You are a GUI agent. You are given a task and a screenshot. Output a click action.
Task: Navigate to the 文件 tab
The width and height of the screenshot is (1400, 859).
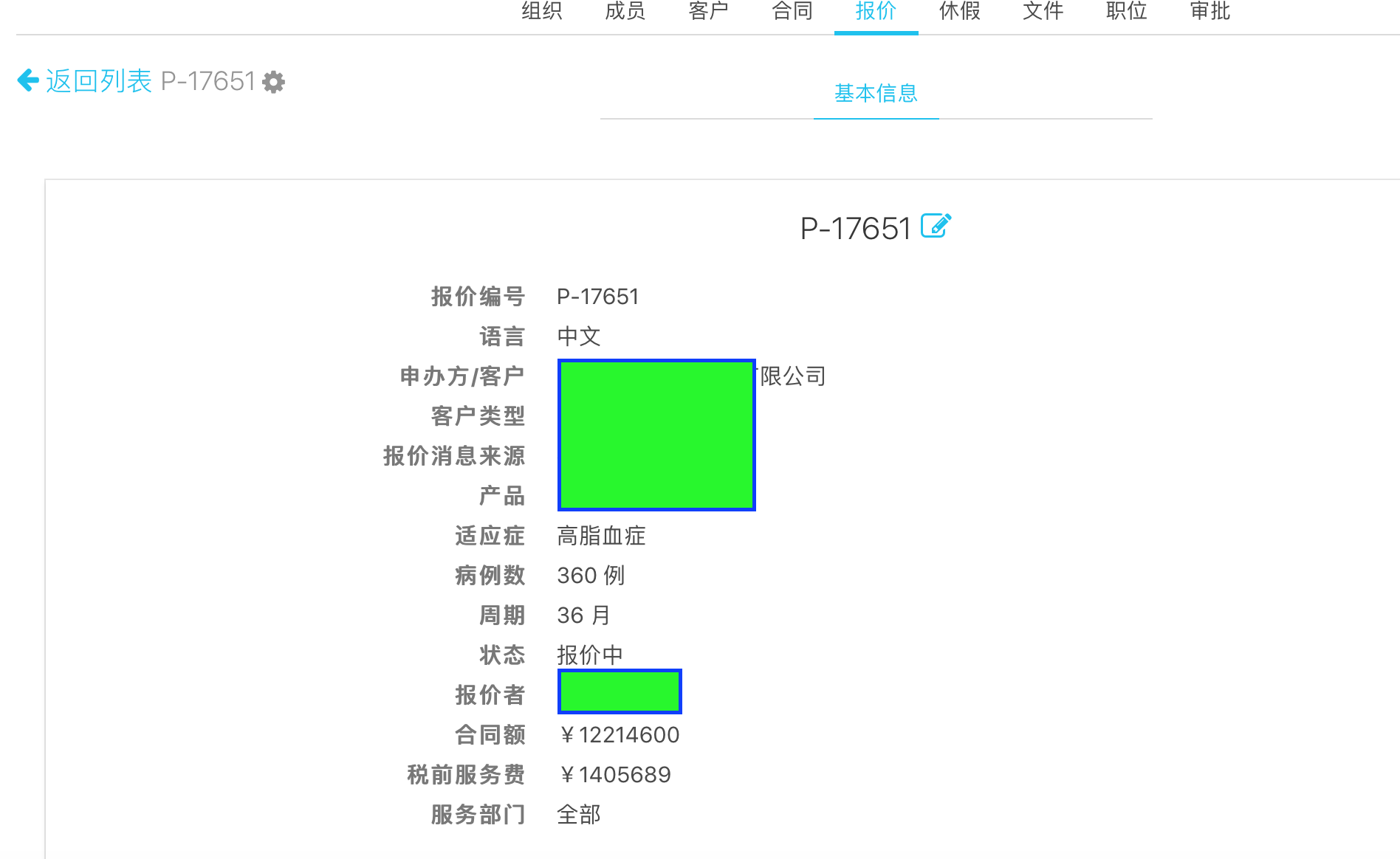click(1043, 11)
